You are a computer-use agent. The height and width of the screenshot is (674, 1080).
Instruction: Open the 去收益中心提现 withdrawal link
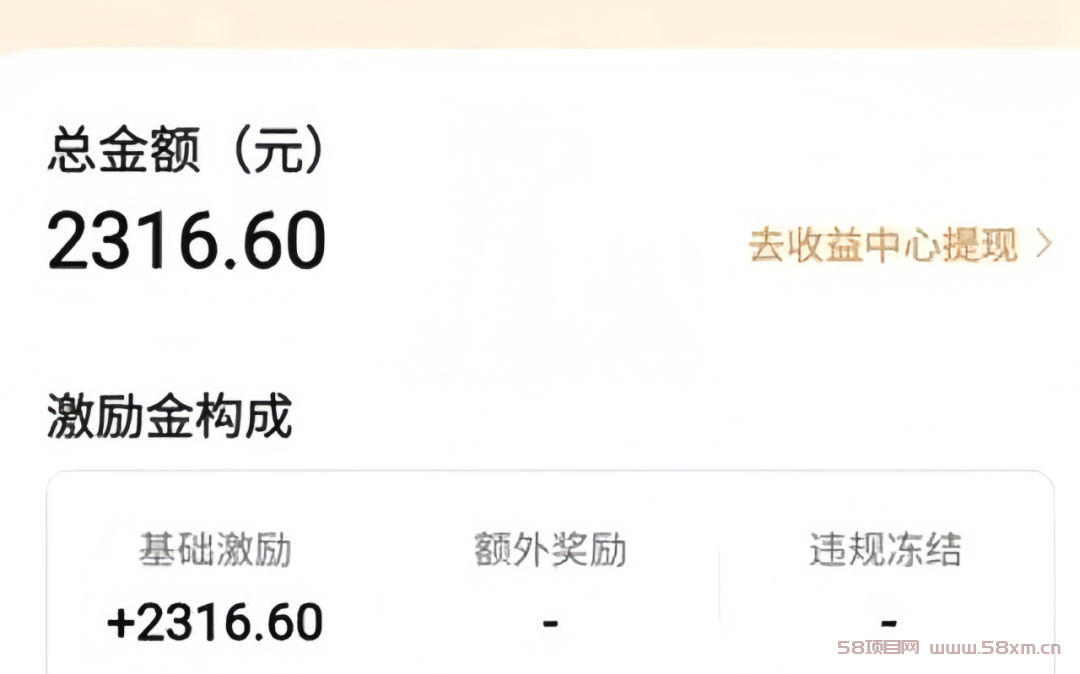click(x=884, y=245)
